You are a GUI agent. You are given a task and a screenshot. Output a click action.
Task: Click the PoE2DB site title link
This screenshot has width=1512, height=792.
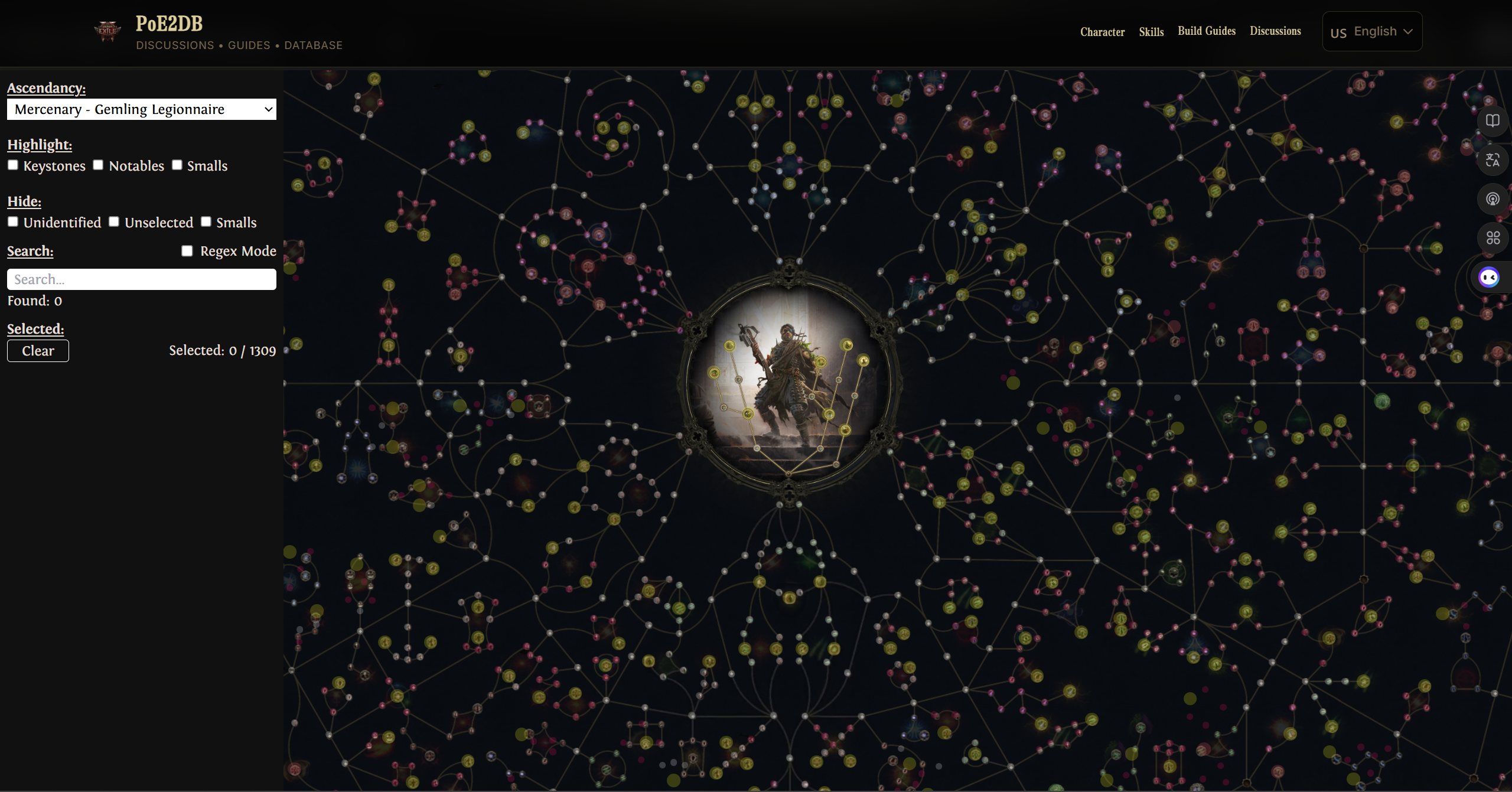[170, 24]
